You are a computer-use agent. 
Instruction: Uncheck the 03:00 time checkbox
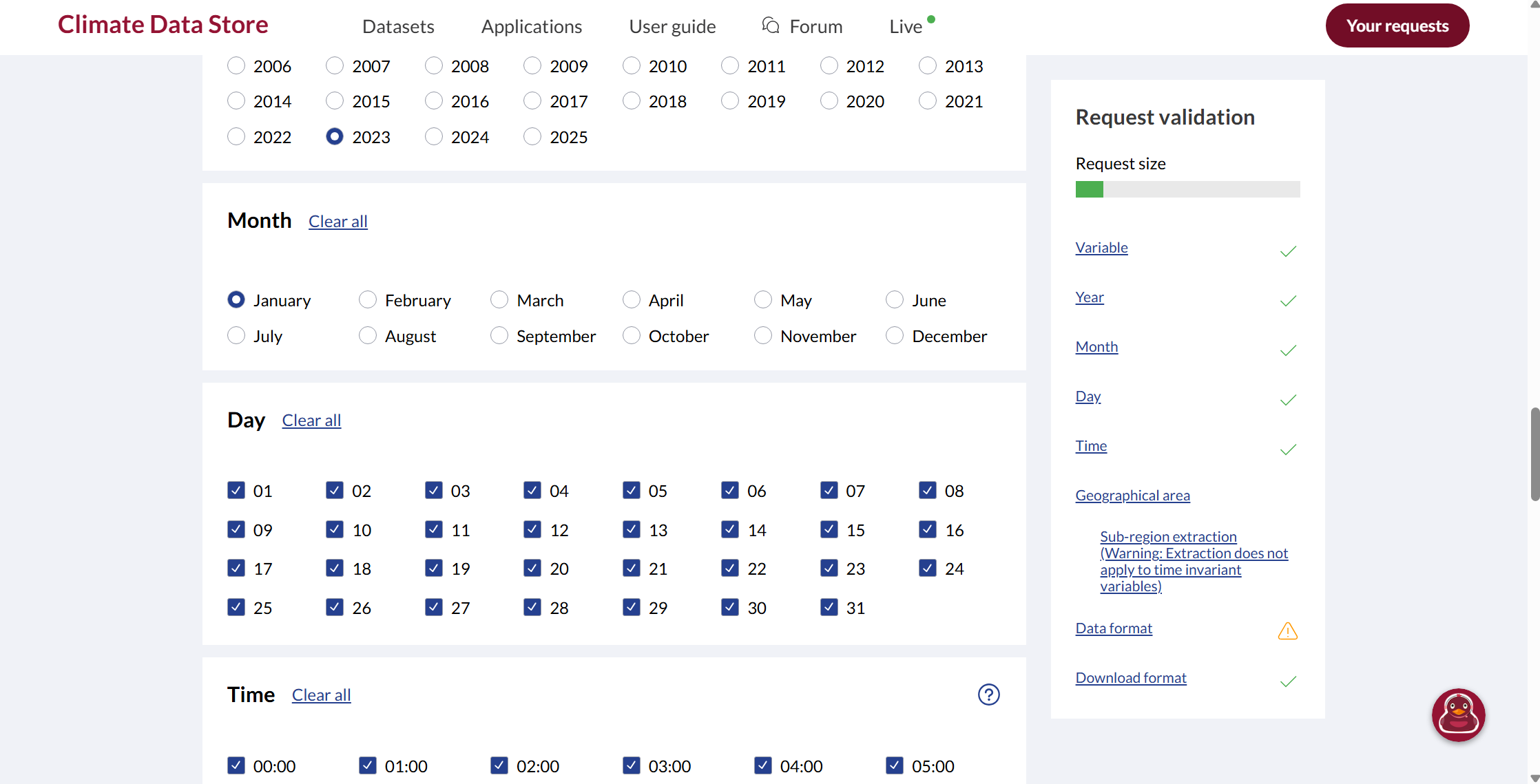click(631, 765)
